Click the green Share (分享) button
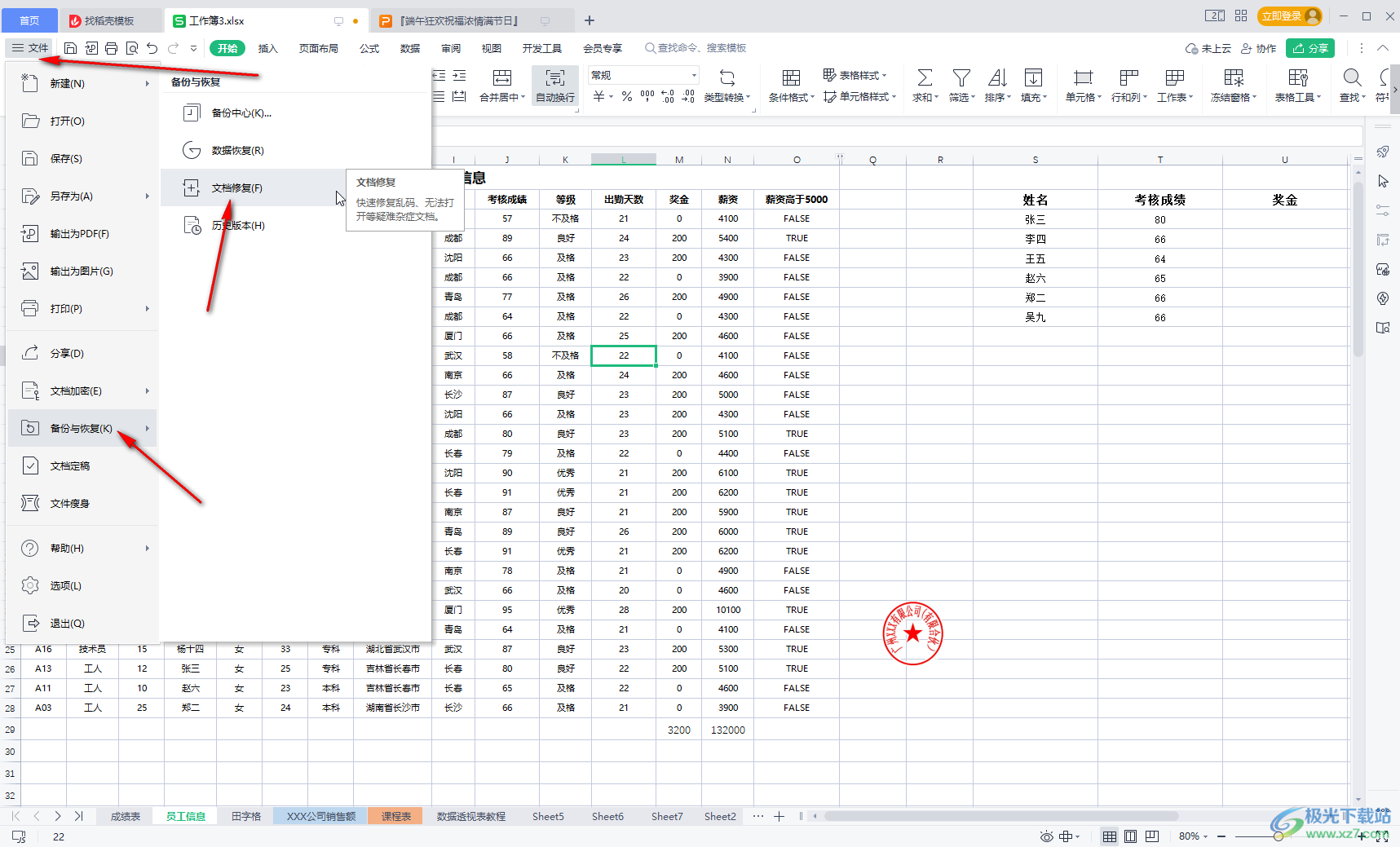The width and height of the screenshot is (1400, 847). 1310,48
